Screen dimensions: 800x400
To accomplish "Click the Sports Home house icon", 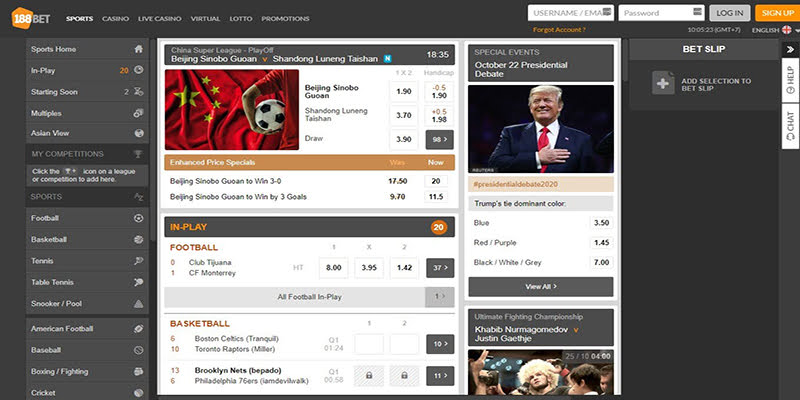I will click(138, 49).
